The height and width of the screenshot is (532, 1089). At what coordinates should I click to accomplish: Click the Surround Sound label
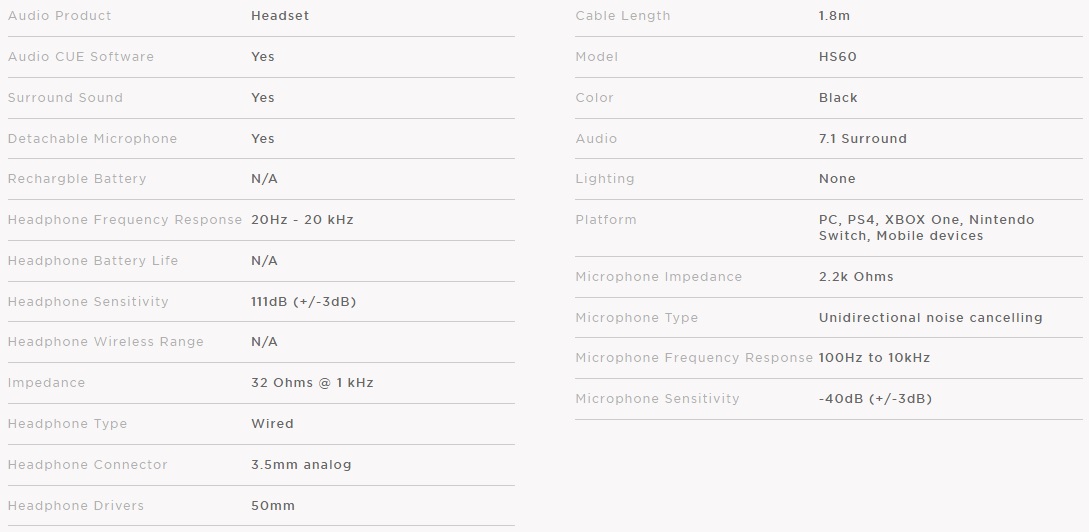click(65, 98)
